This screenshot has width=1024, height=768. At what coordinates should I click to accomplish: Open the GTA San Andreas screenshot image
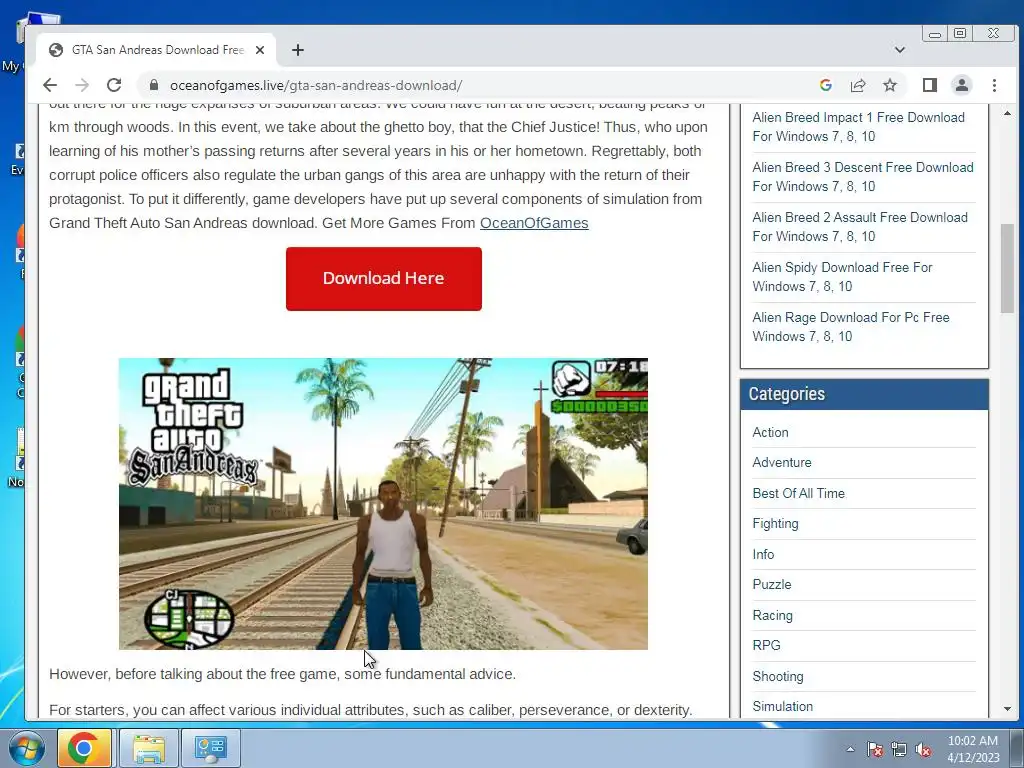click(x=383, y=504)
